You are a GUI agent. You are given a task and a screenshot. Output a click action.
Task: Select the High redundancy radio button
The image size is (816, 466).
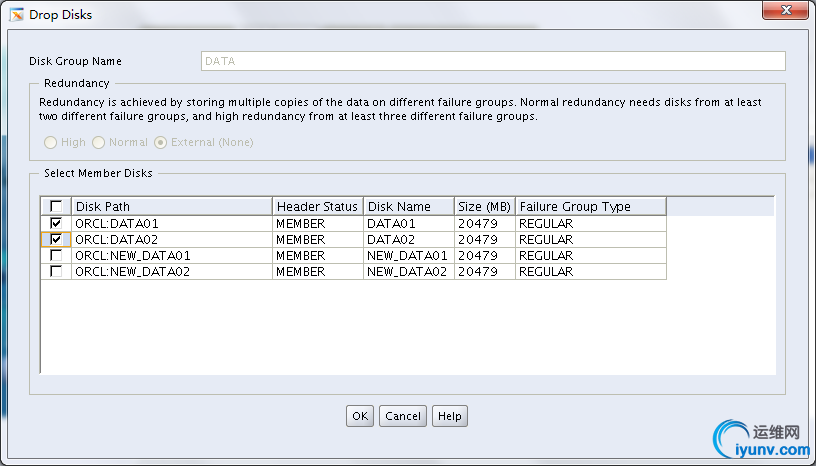click(x=50, y=142)
